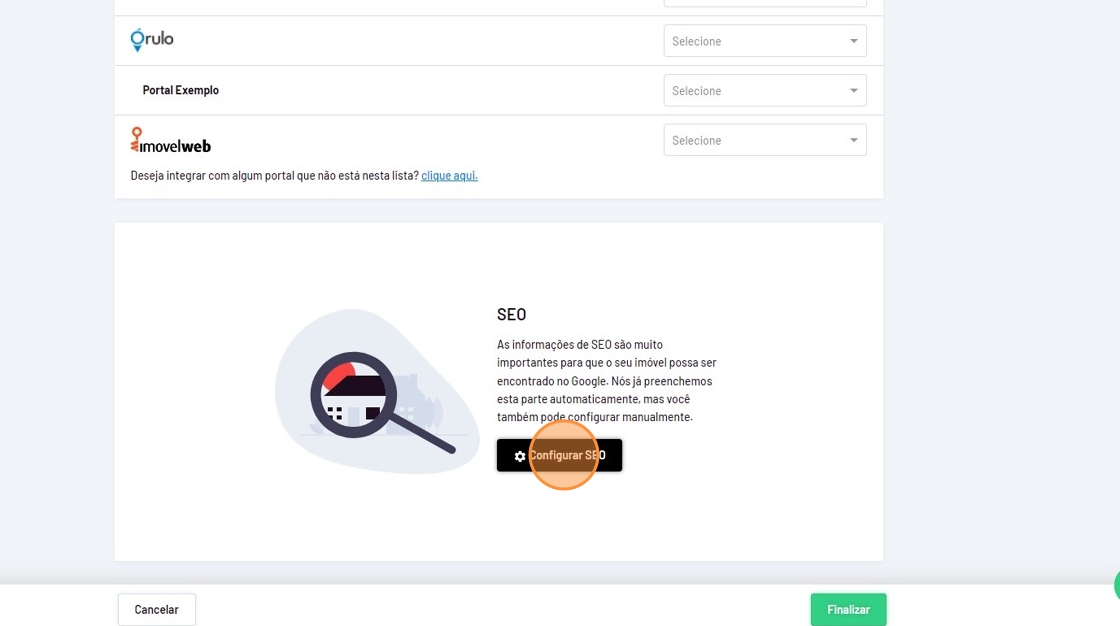Expand the Portal Exemplo dropdown arrow
Screen dimensions: 1120x626
click(854, 91)
